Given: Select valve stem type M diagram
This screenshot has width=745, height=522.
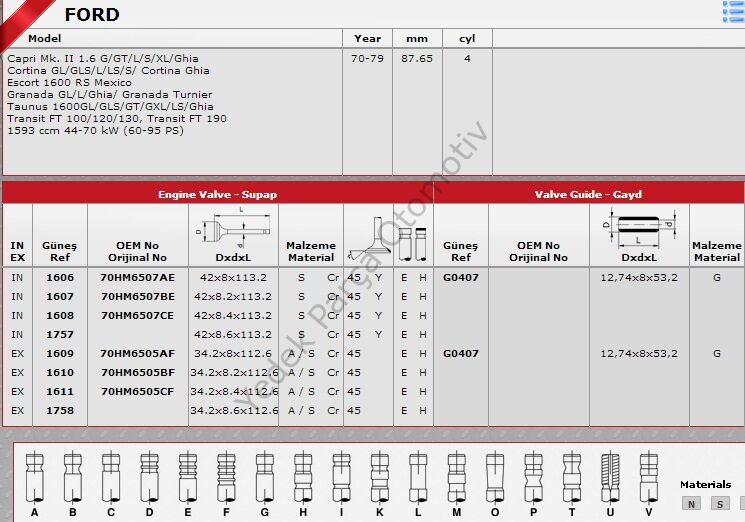Looking at the screenshot, I should tap(457, 478).
